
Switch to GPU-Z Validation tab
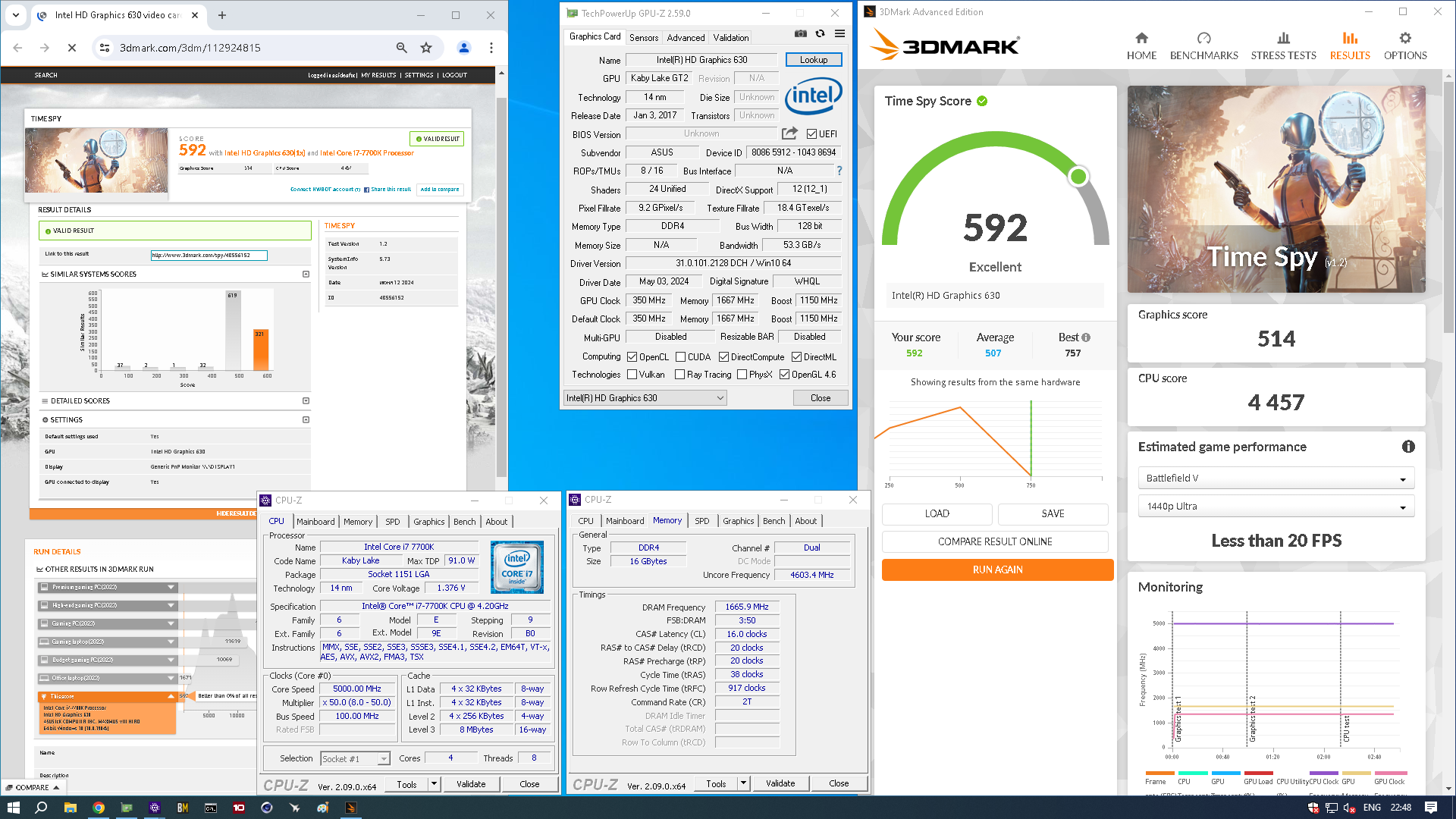point(731,37)
